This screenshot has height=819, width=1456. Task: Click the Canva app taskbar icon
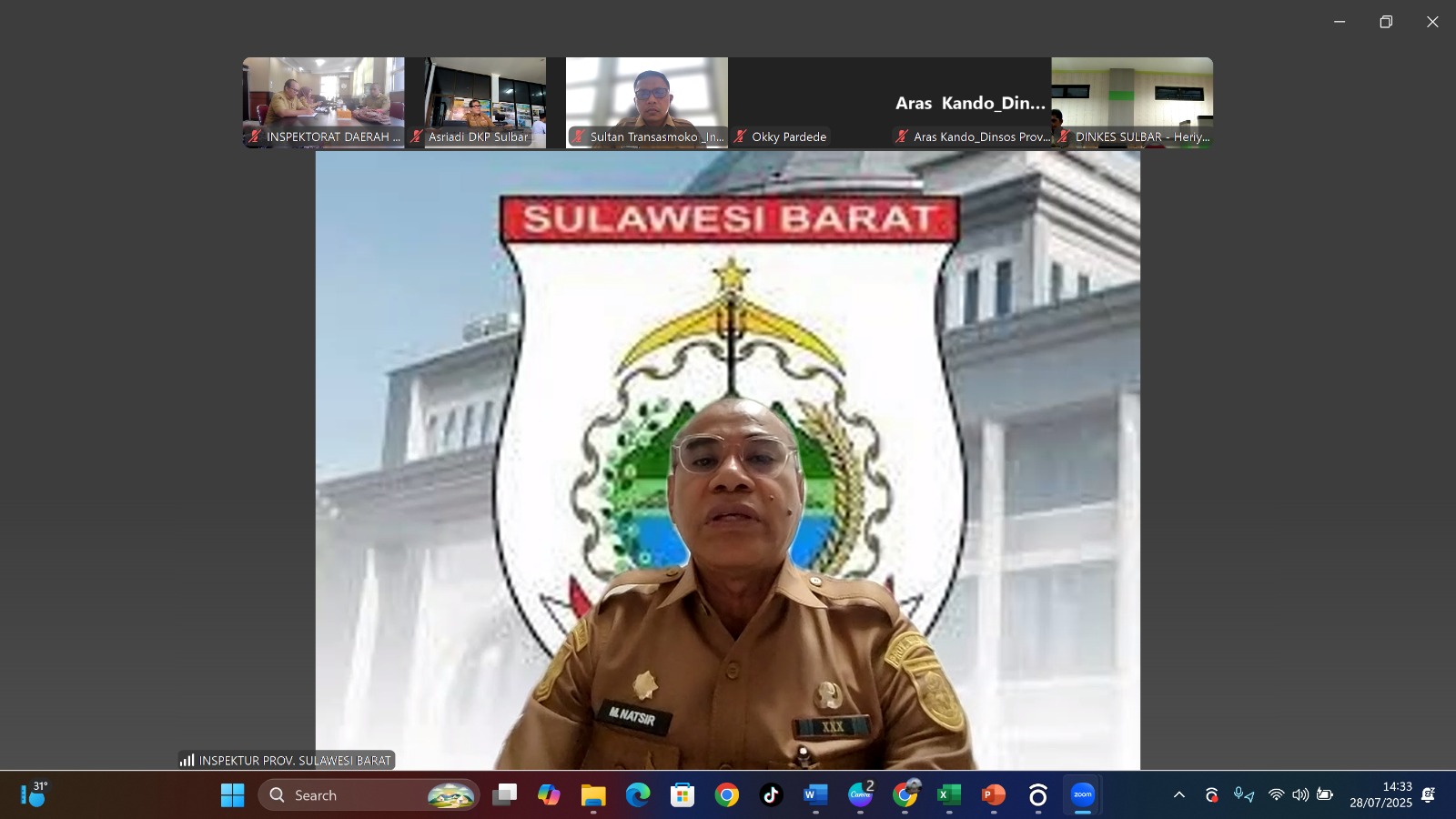click(x=860, y=795)
